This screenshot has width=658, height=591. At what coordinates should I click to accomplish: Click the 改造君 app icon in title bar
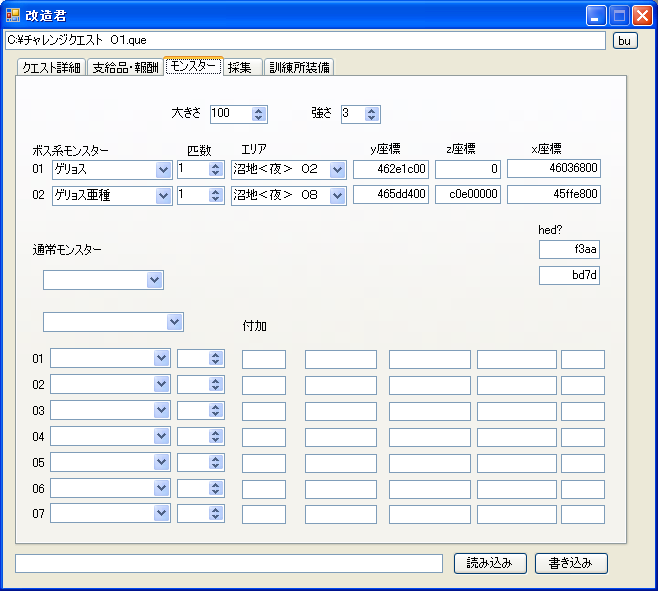point(13,15)
